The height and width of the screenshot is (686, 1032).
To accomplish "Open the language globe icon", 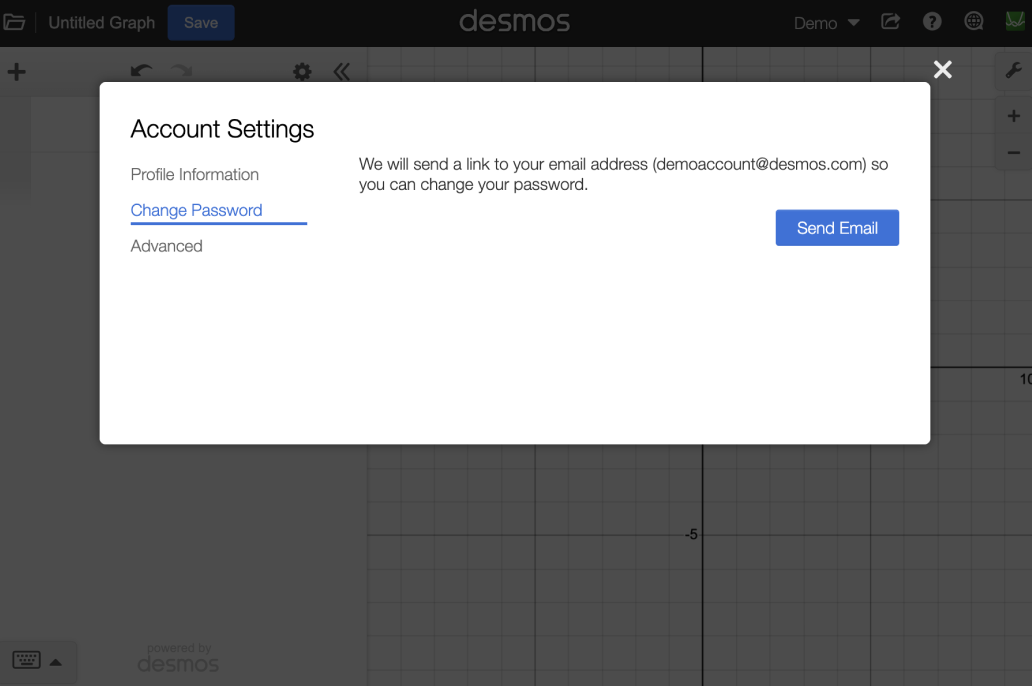I will pyautogui.click(x=973, y=22).
